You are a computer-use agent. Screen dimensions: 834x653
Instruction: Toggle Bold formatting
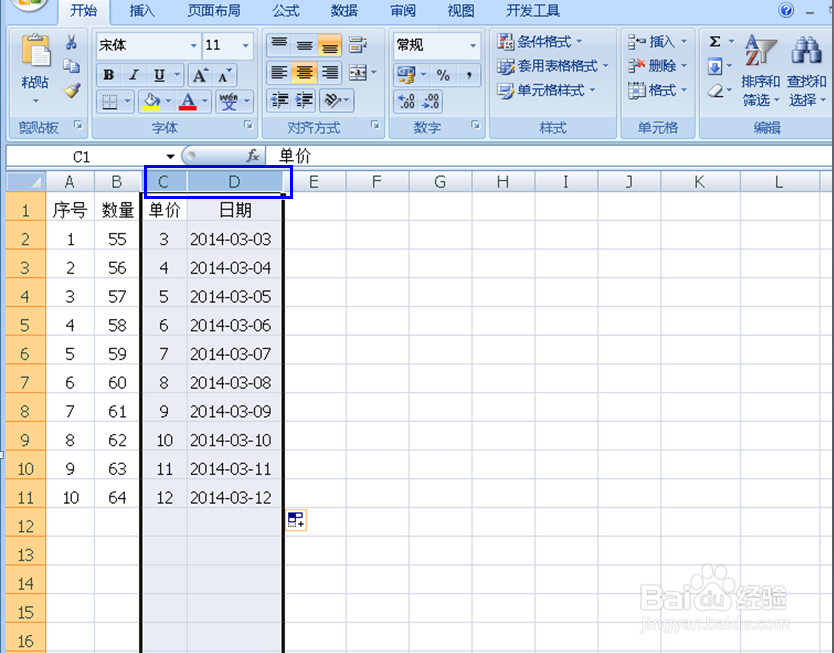[109, 75]
